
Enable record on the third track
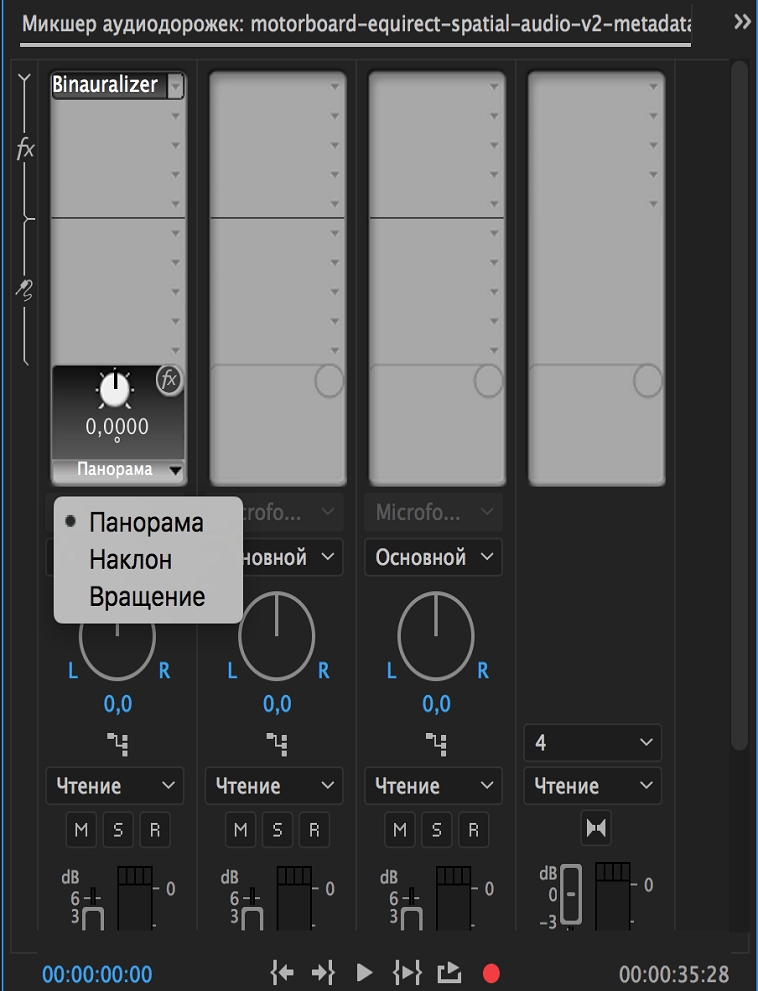click(x=473, y=830)
